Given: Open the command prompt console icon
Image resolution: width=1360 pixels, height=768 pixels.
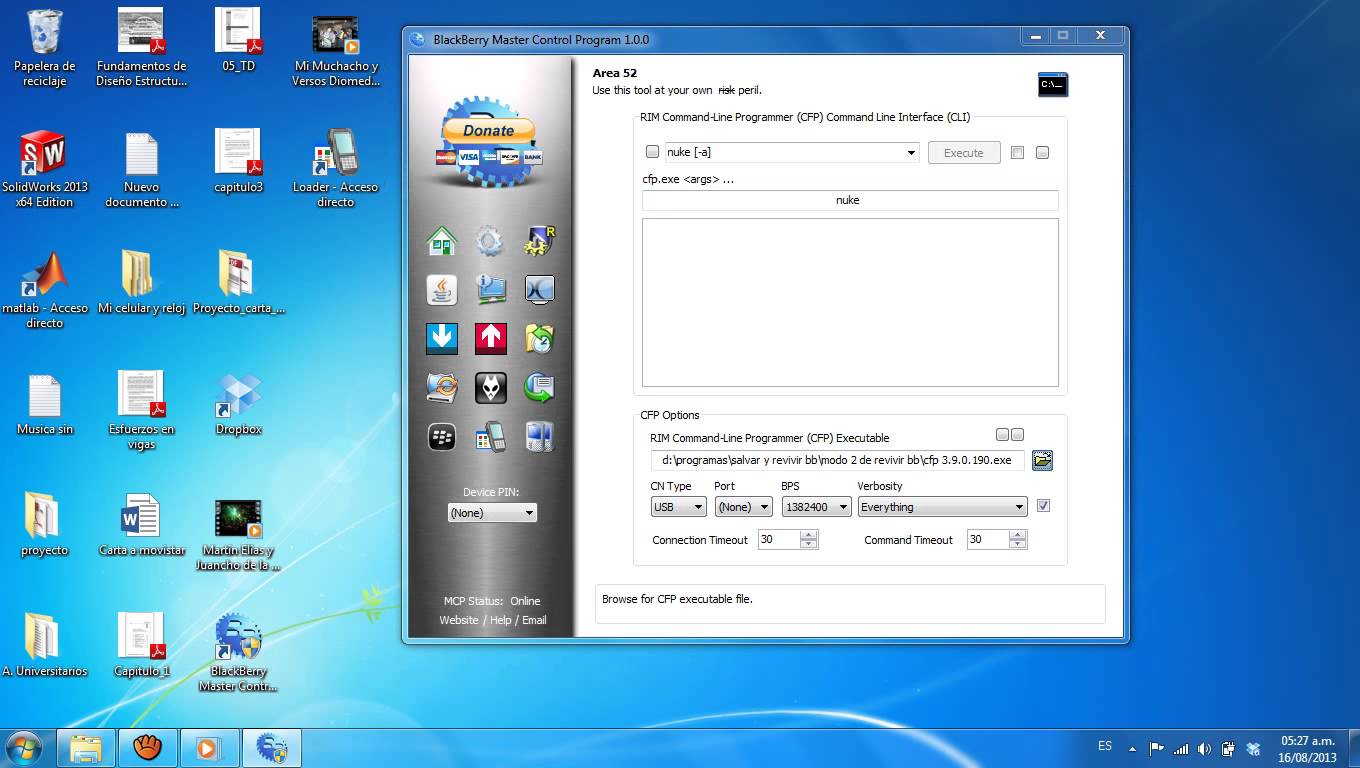Looking at the screenshot, I should point(1052,85).
